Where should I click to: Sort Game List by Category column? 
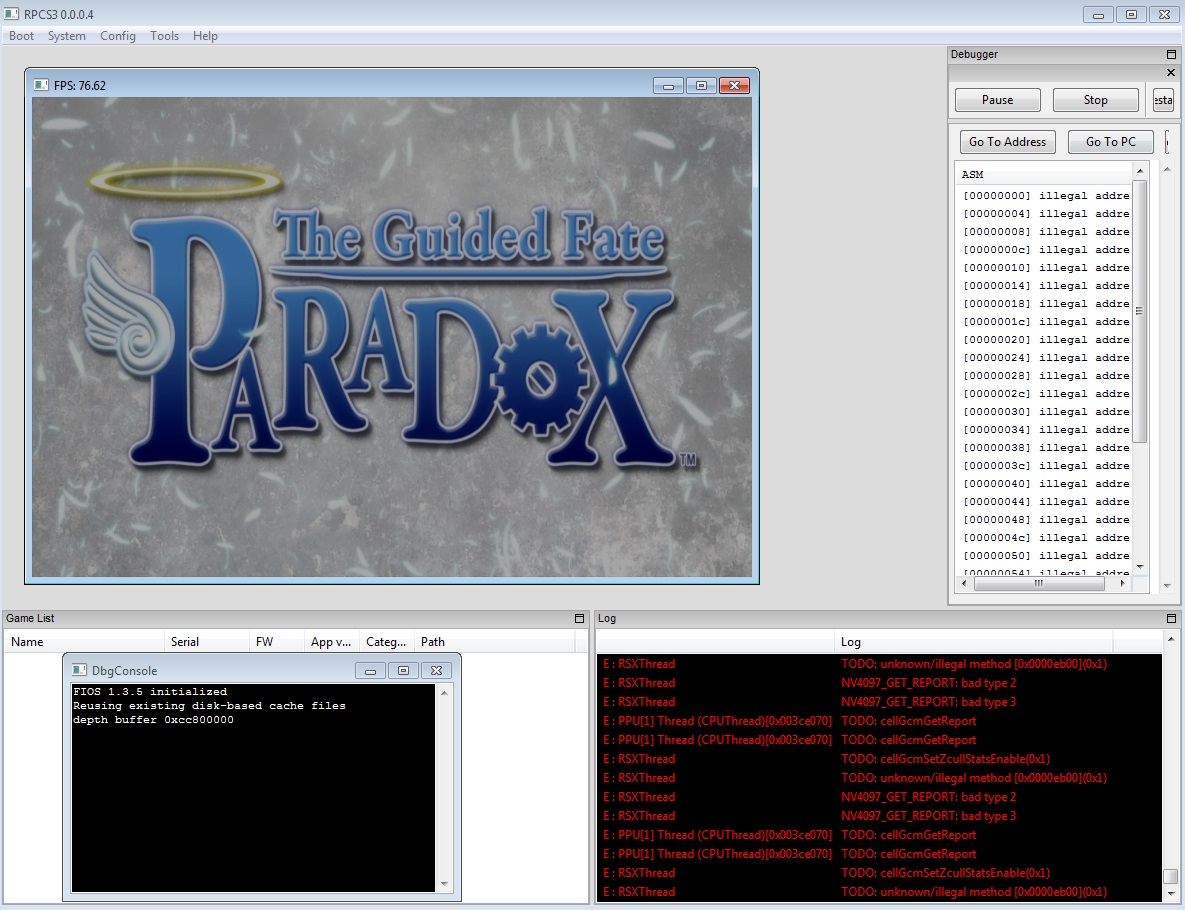coord(387,642)
